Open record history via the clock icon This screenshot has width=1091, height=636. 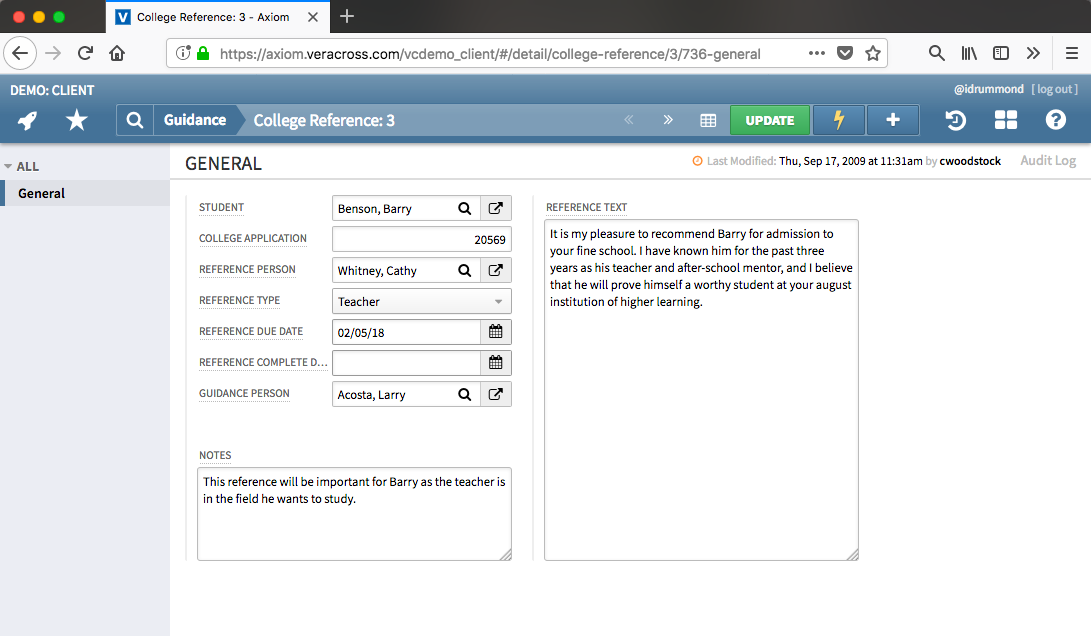point(955,120)
